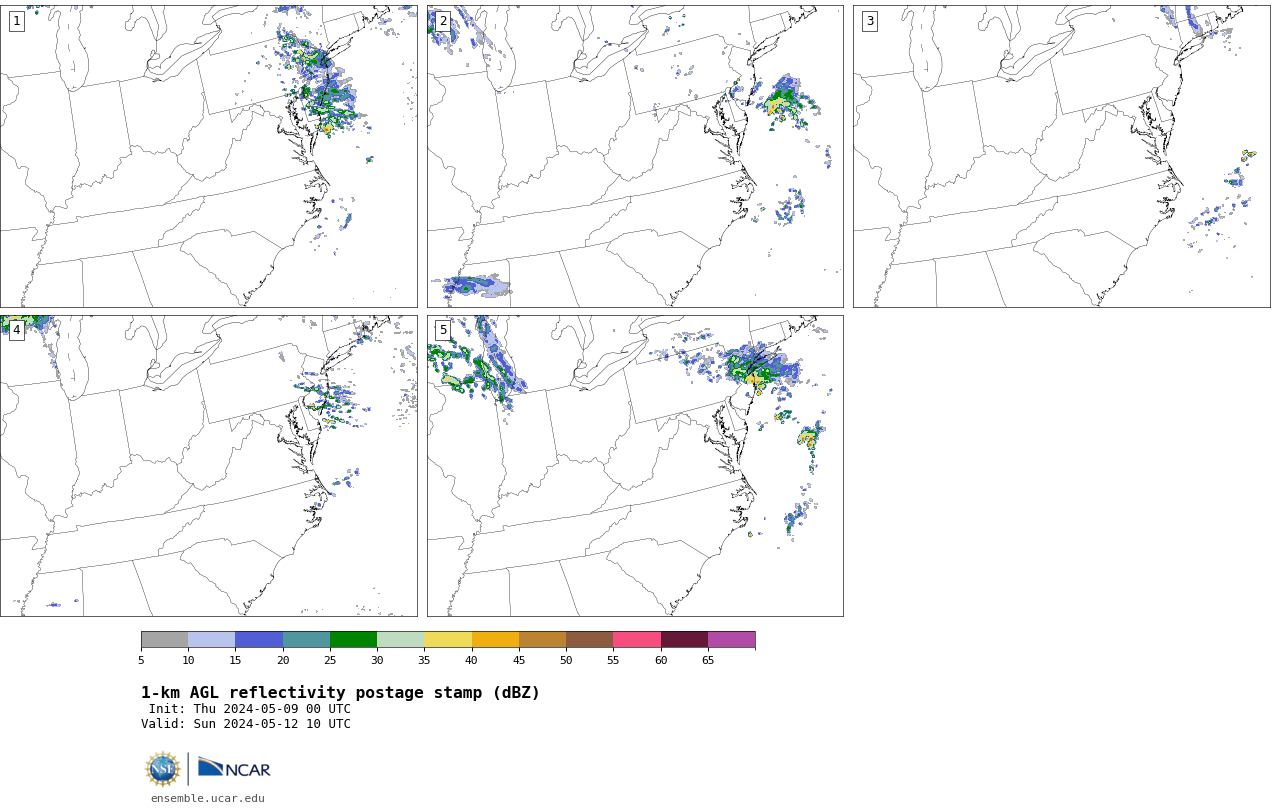Click the colorbar tick label 65
Screen dimensions: 1280x809
click(x=708, y=661)
